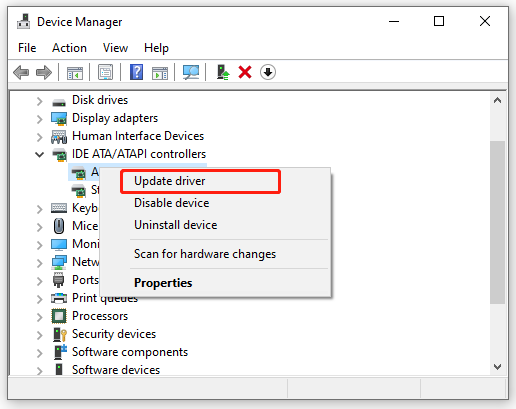
Task: Click the Human Interface Devices icon
Action: tap(59, 137)
